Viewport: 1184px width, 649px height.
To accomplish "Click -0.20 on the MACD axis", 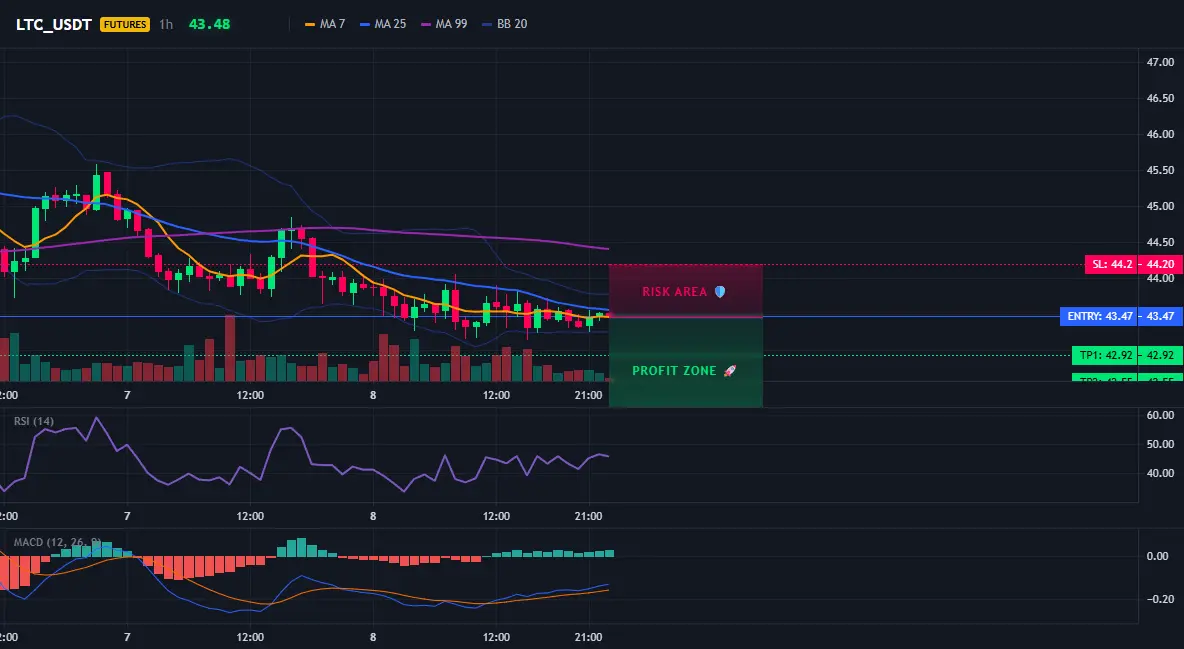I will pyautogui.click(x=1160, y=599).
